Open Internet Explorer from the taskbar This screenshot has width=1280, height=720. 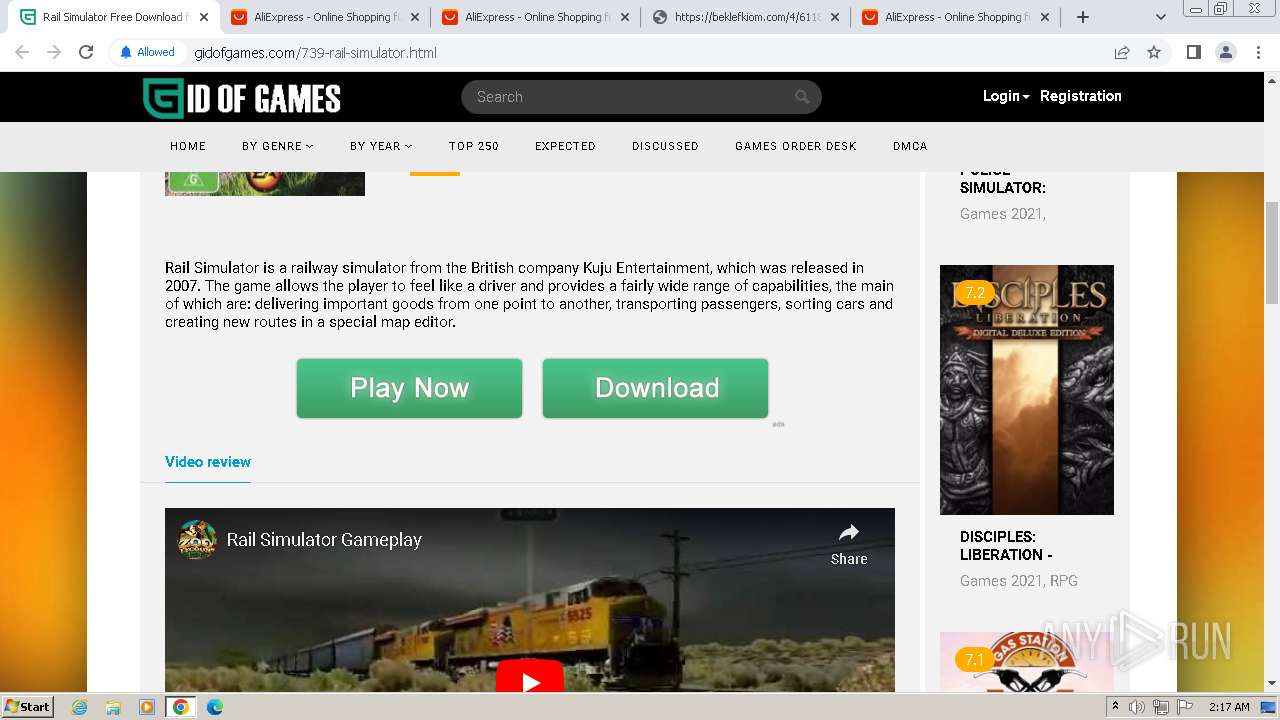(80, 707)
